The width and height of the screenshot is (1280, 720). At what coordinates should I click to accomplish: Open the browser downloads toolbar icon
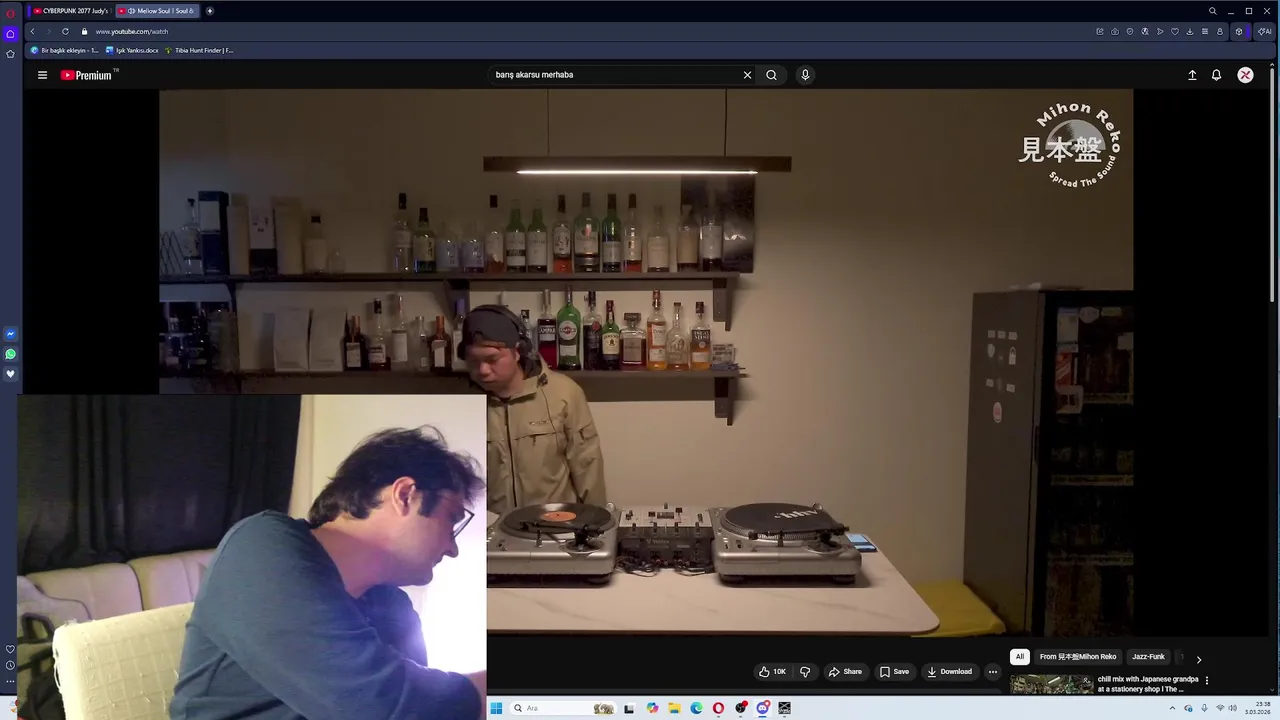(x=1190, y=32)
